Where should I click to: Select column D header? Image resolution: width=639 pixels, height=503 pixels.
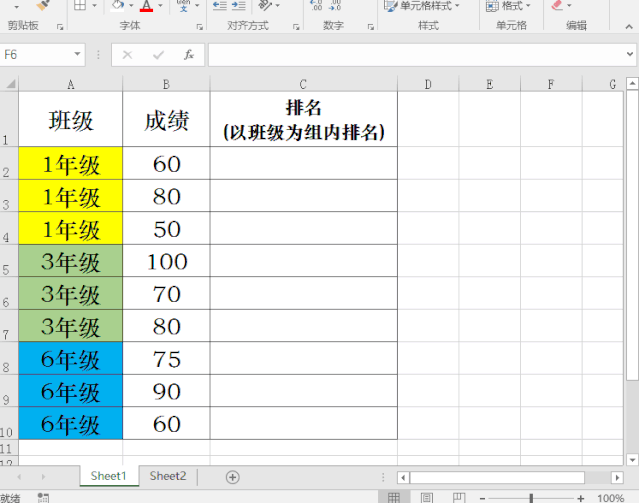click(x=428, y=84)
